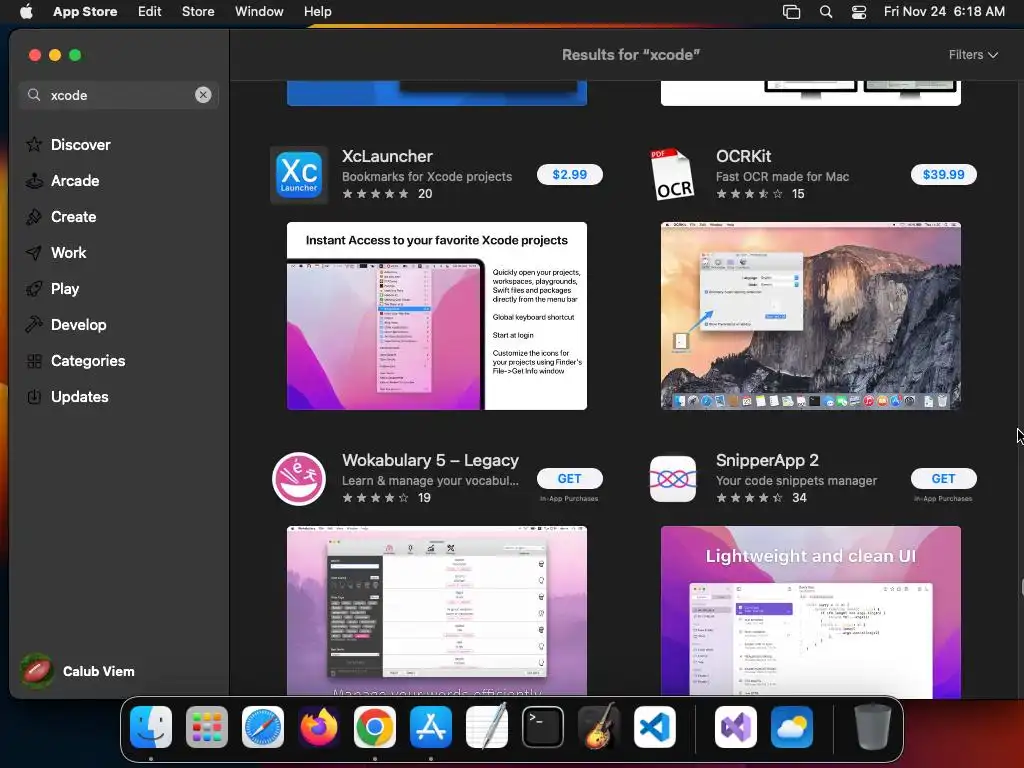
Task: Click Calub Viem's account avatar
Action: click(x=37, y=671)
